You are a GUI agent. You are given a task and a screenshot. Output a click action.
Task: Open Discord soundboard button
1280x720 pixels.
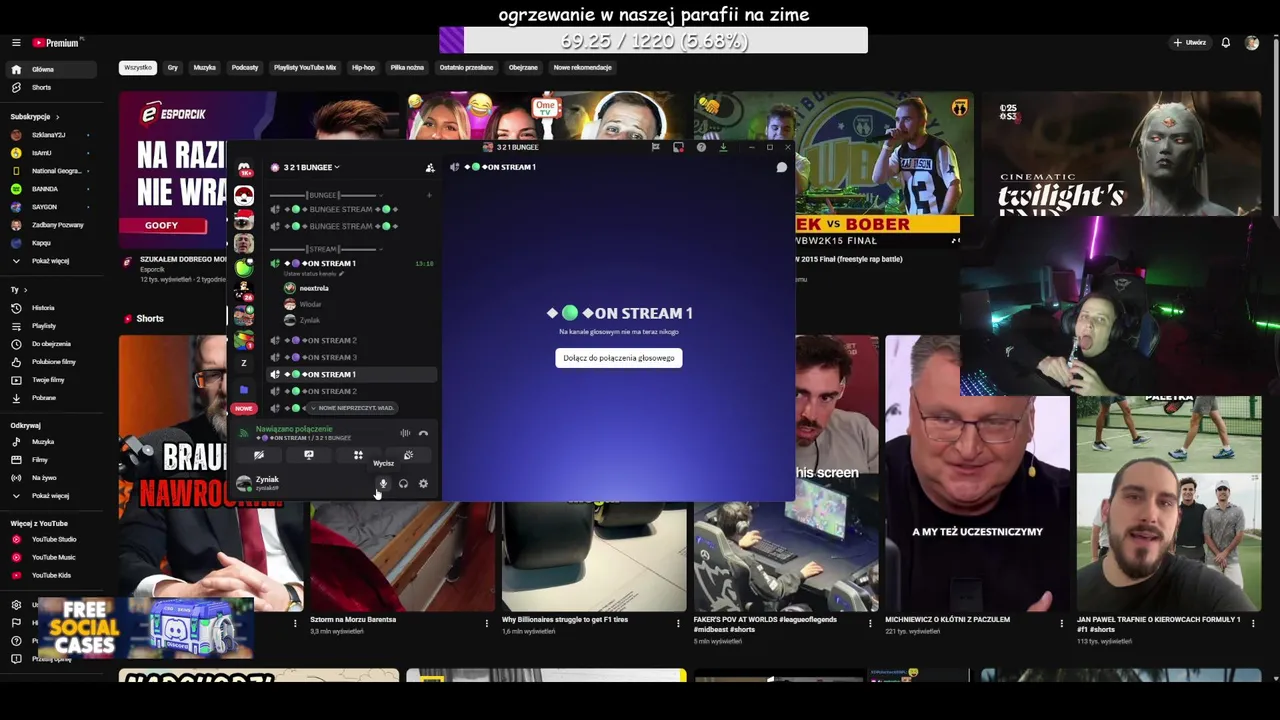click(408, 455)
